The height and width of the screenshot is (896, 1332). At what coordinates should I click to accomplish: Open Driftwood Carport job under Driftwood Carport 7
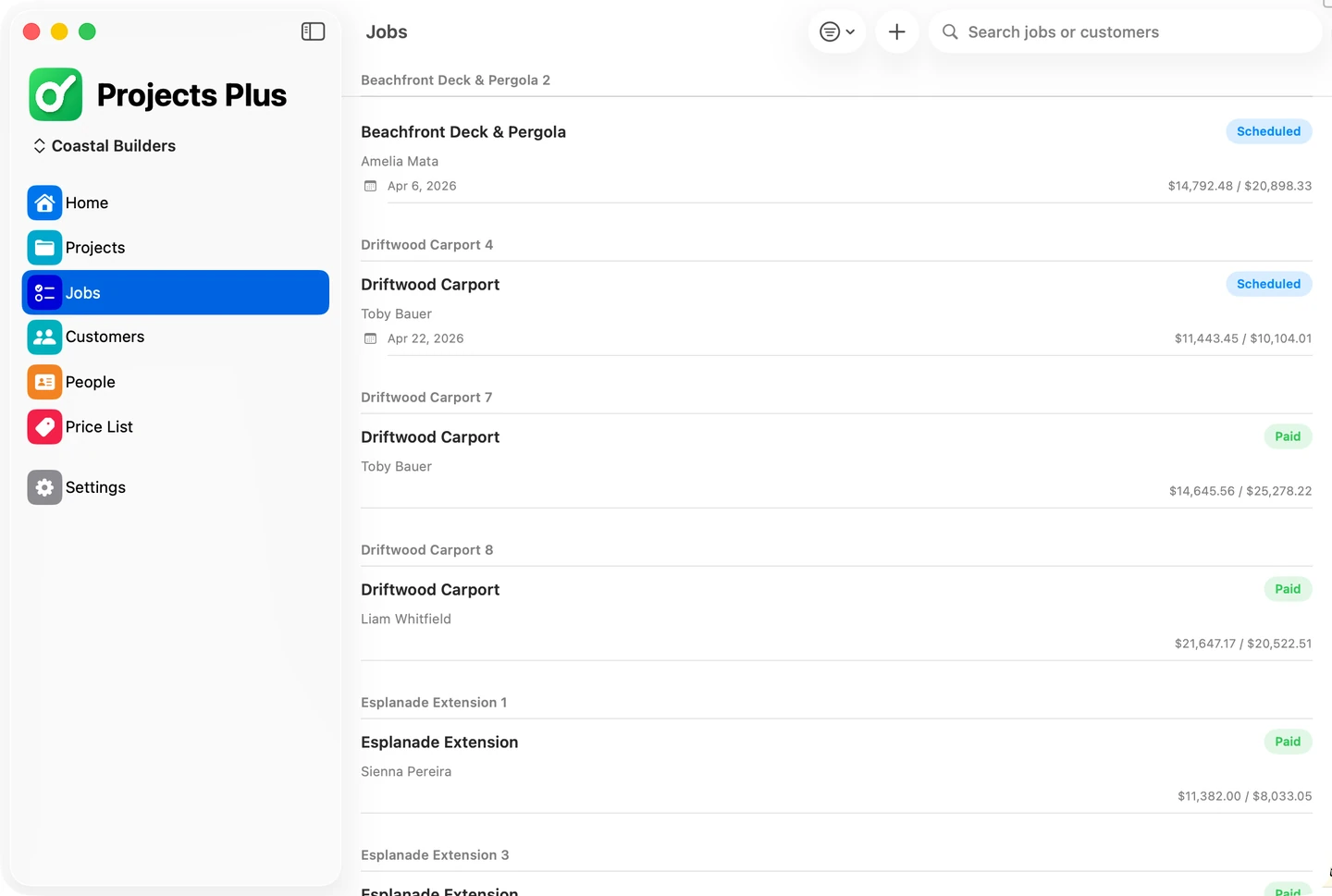tap(836, 462)
